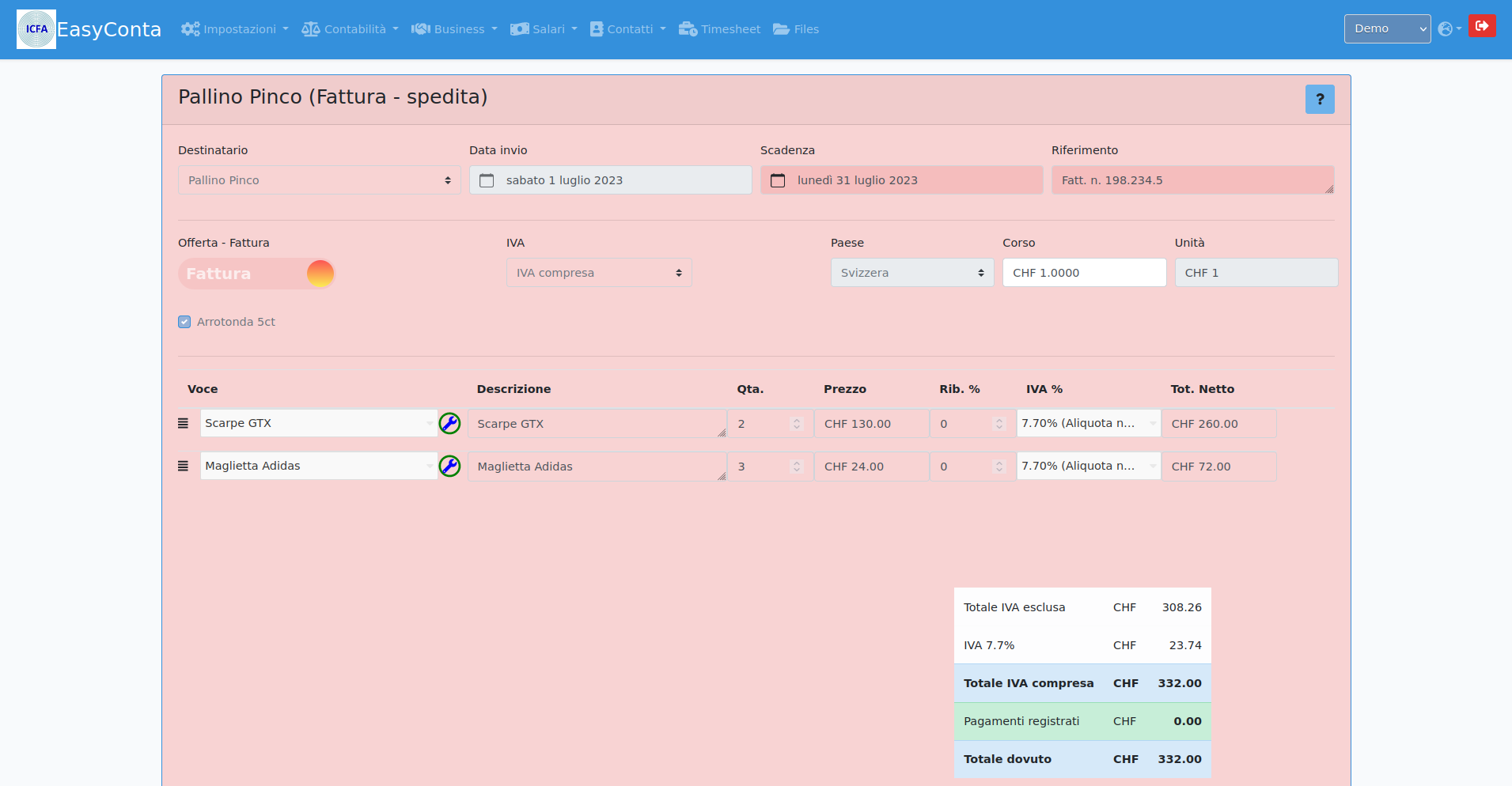Screen dimensions: 1512x786
Task: Click the Totale dovuto row
Action: (1082, 759)
